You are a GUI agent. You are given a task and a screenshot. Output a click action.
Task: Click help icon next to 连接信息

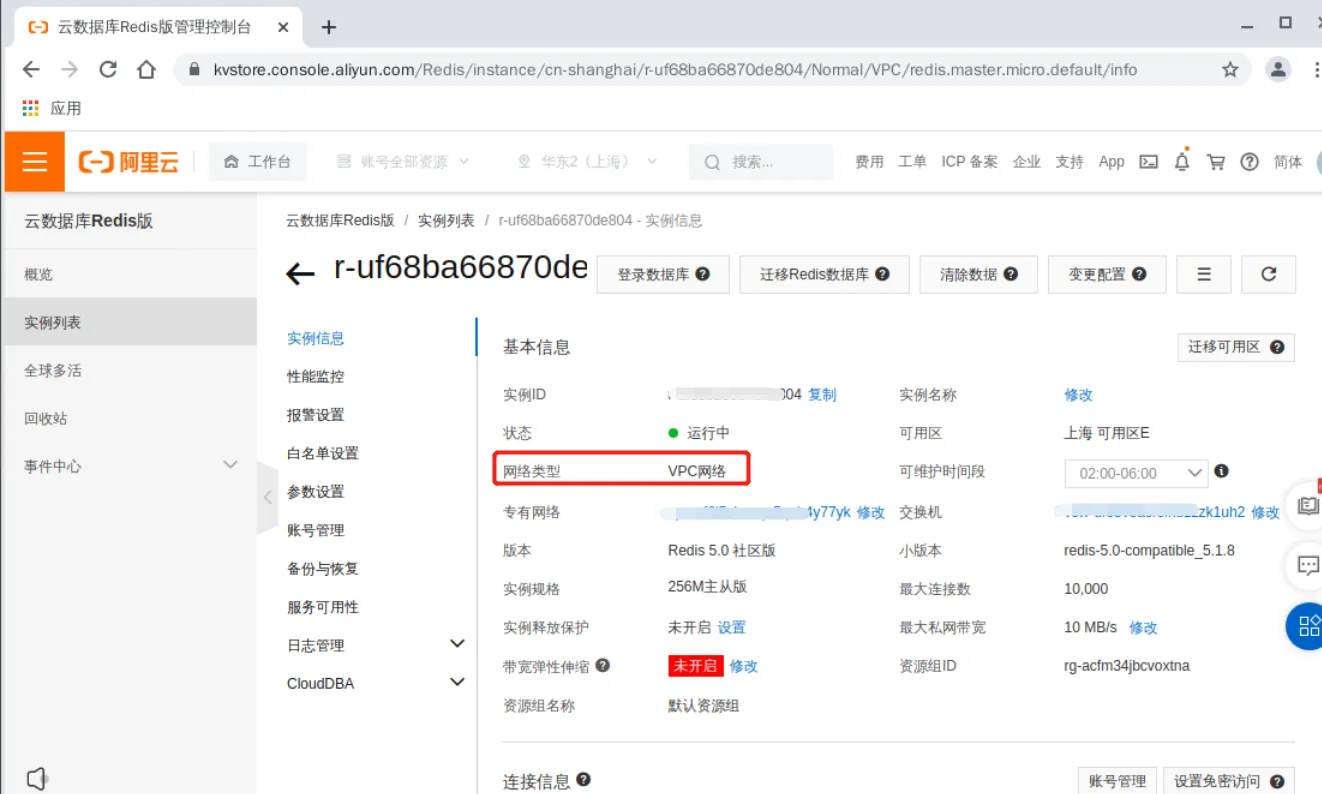tap(583, 780)
